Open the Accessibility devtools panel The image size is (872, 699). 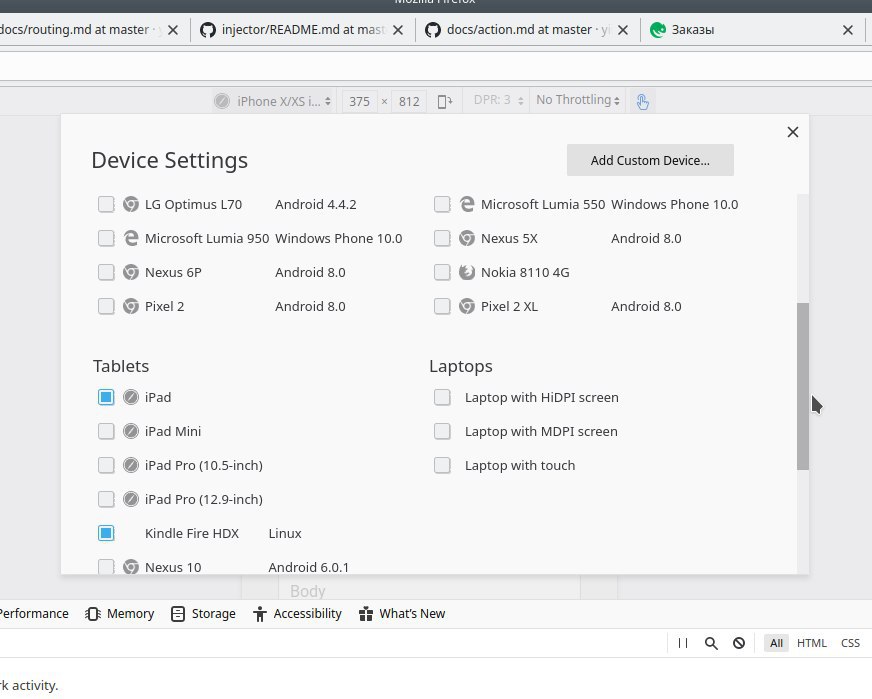point(297,613)
